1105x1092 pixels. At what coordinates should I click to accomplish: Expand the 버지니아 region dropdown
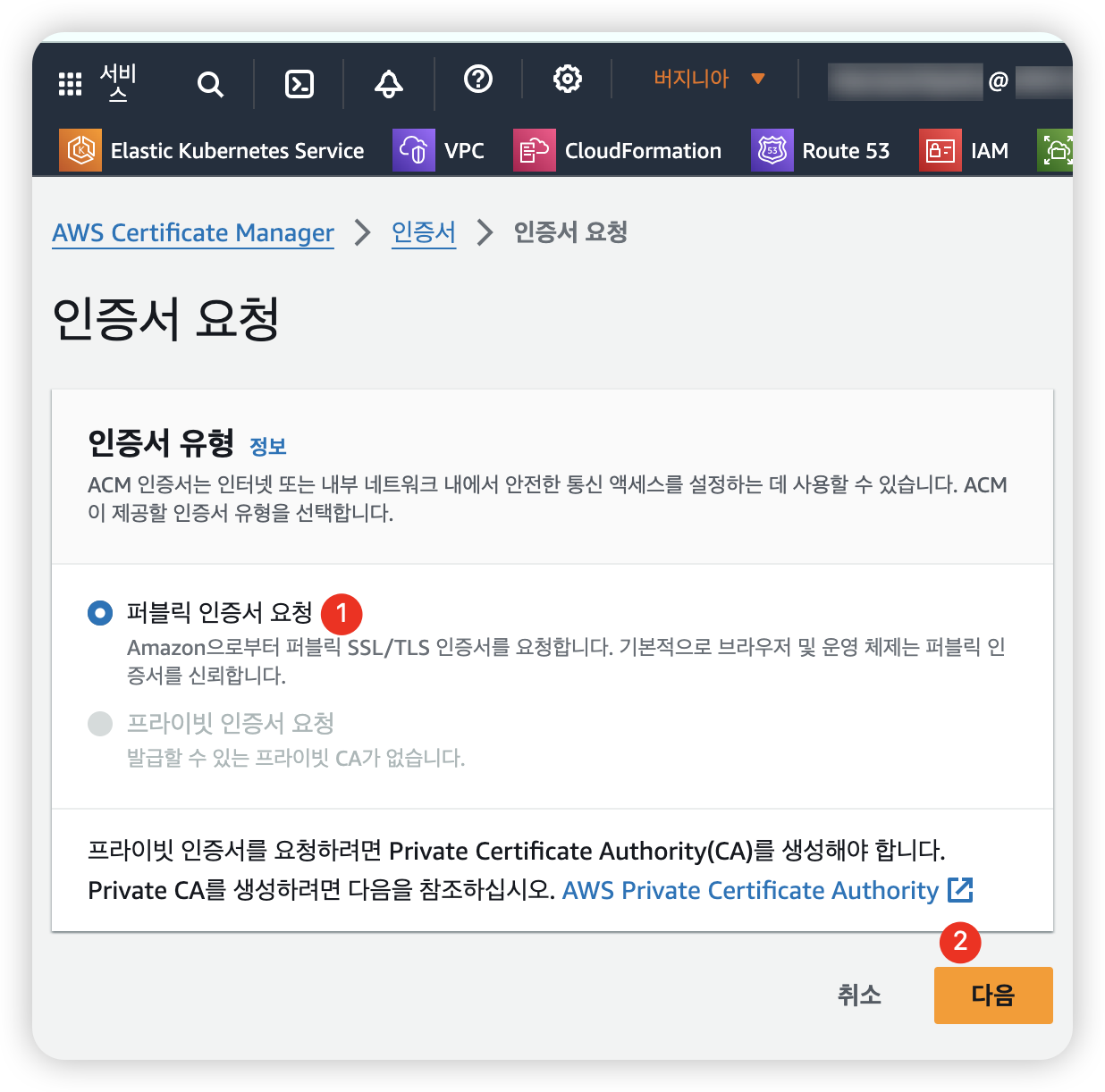709,79
